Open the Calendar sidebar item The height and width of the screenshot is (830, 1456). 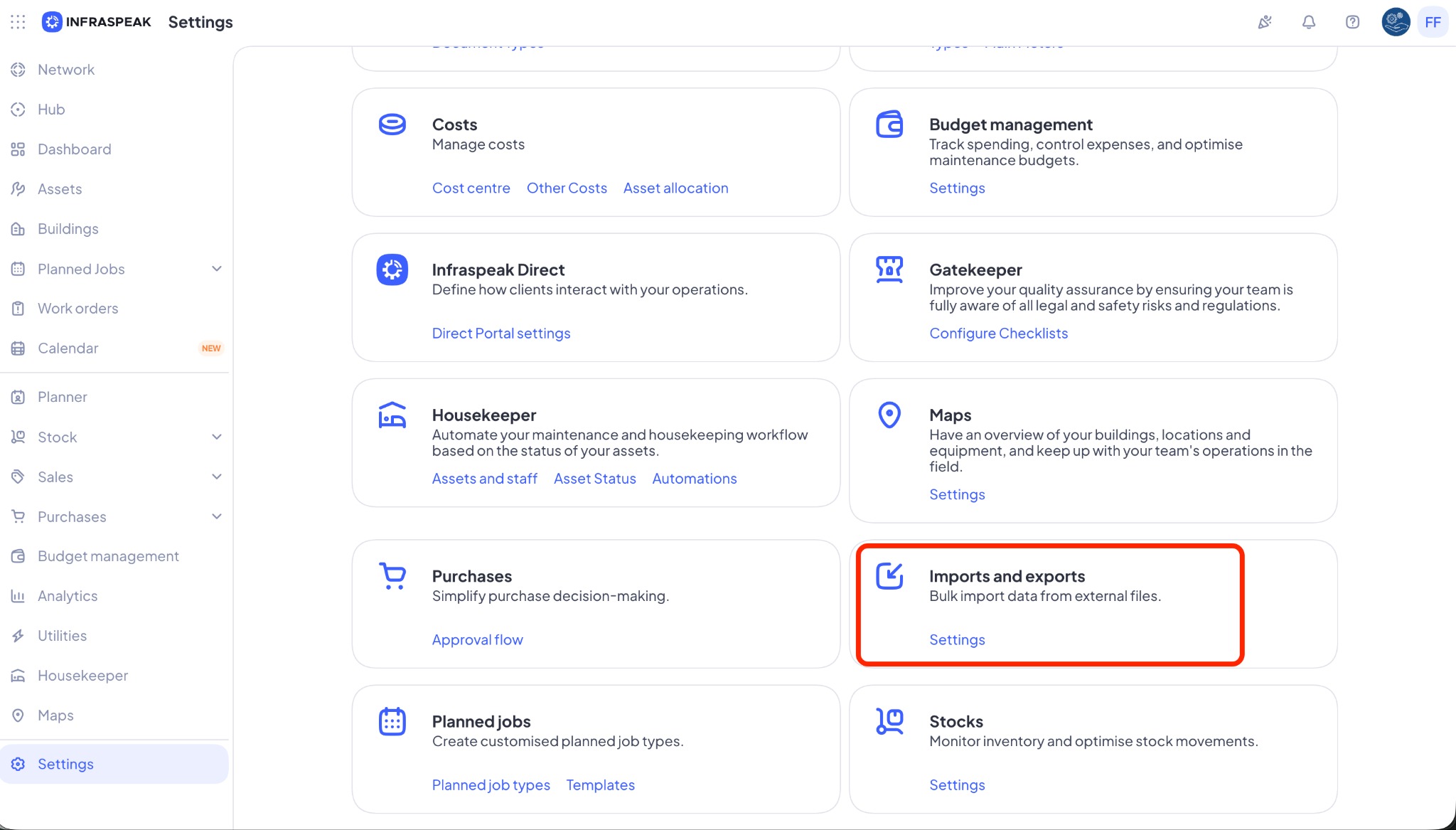click(x=68, y=349)
